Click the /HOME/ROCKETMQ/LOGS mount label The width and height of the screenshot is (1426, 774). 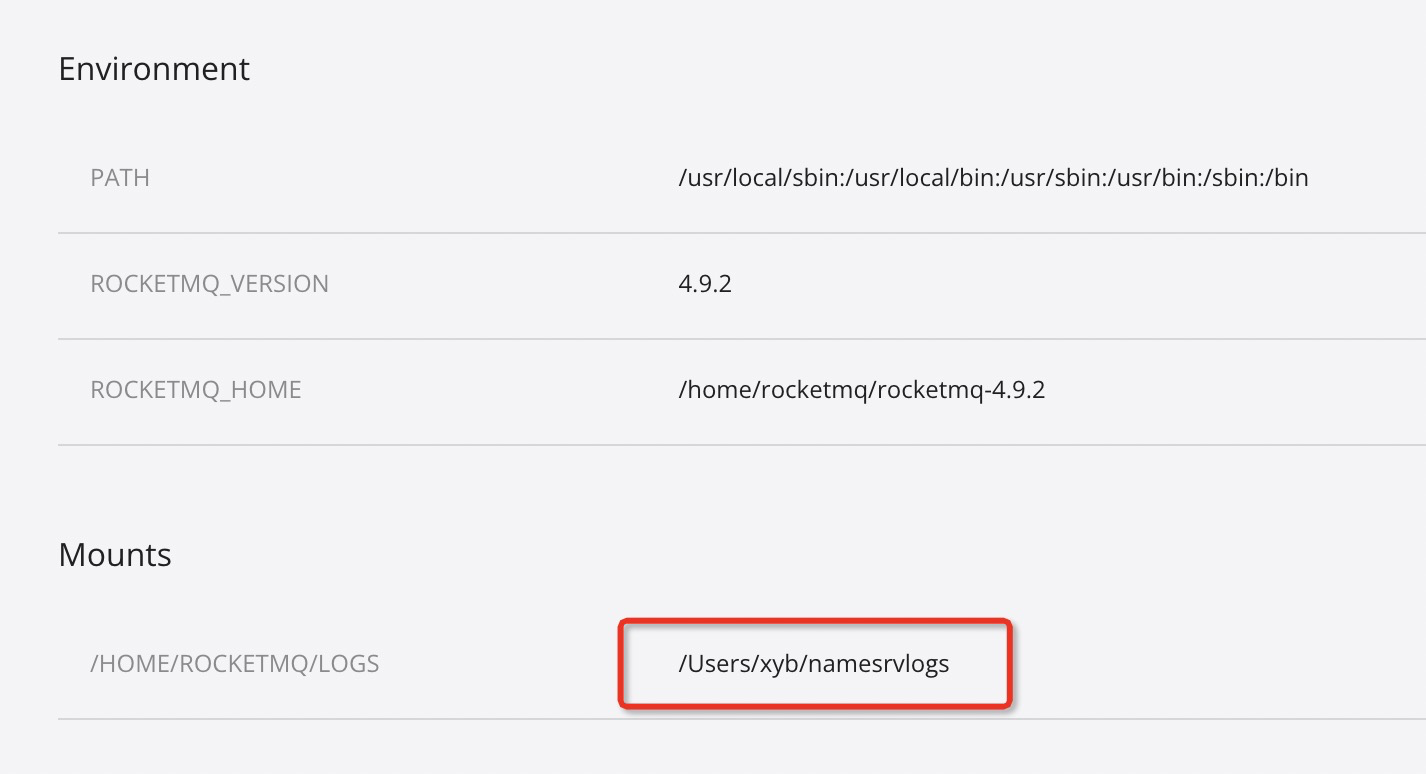pos(233,662)
